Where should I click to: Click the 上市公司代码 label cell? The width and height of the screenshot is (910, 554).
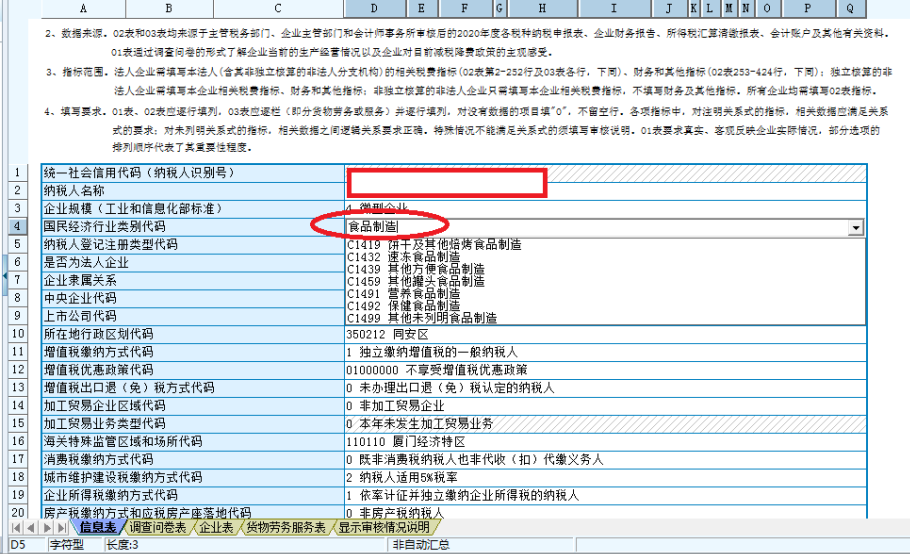(x=193, y=316)
